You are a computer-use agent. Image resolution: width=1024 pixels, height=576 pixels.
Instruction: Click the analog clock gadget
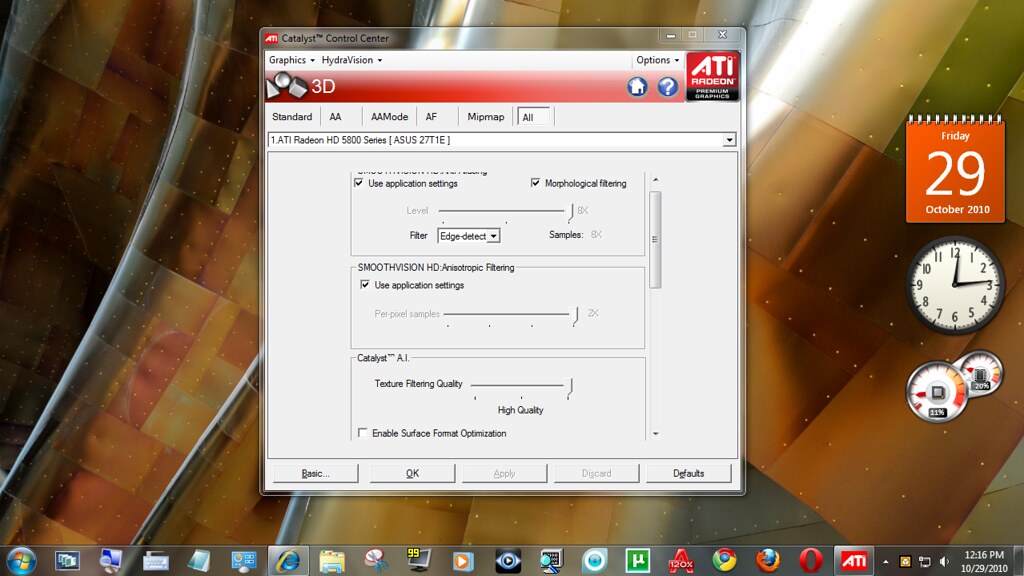(955, 285)
